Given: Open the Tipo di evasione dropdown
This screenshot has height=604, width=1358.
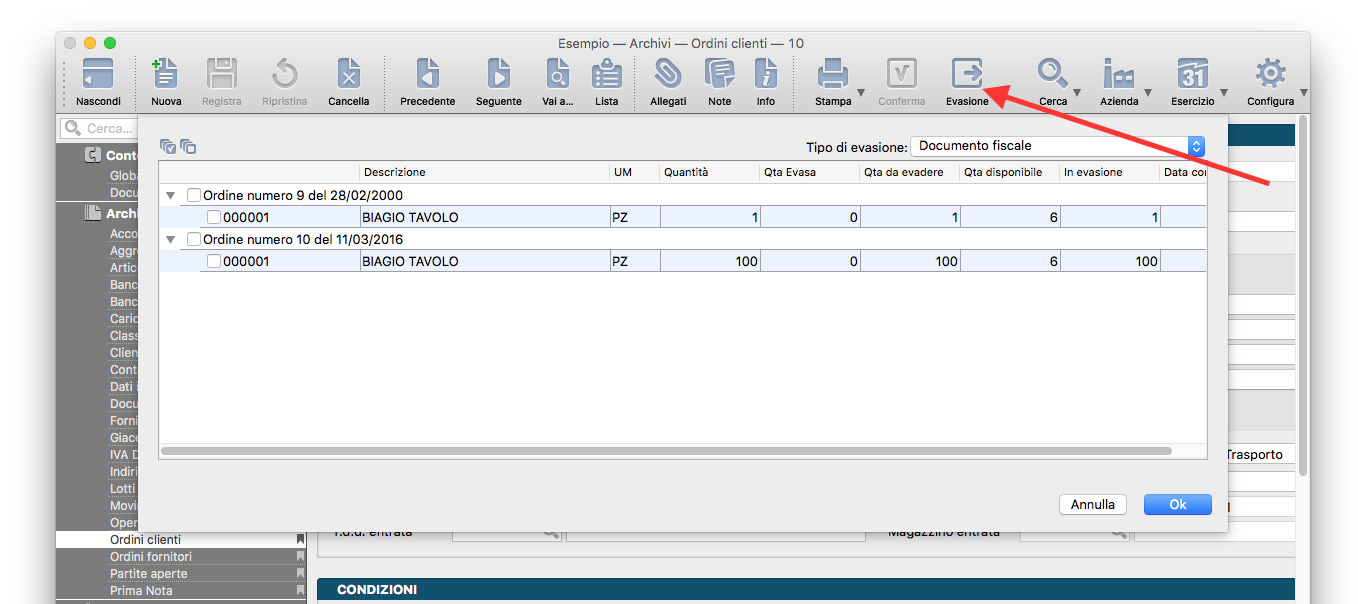Looking at the screenshot, I should [1057, 146].
